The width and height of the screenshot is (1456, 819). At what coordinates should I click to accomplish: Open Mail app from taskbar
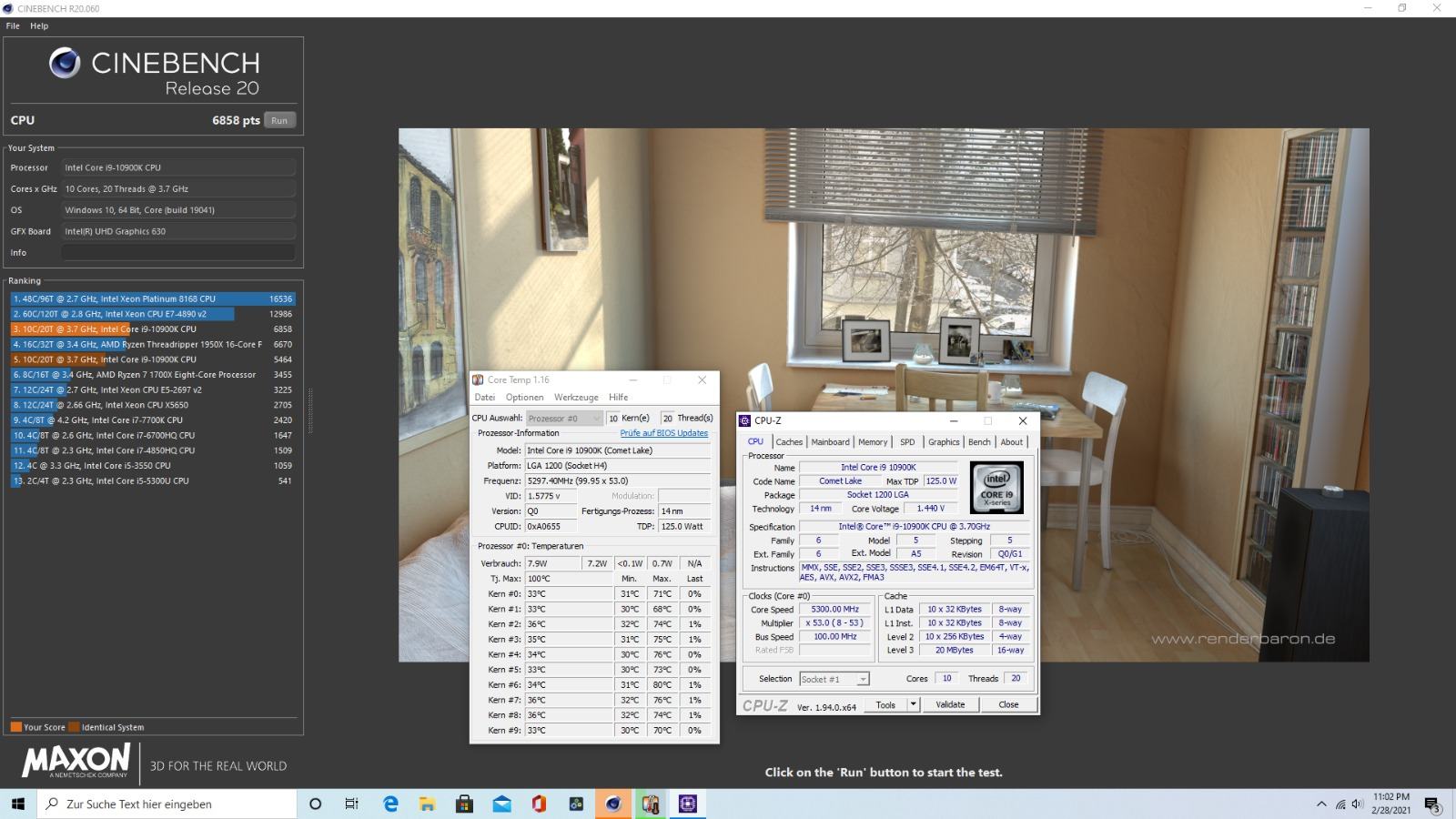pyautogui.click(x=502, y=804)
